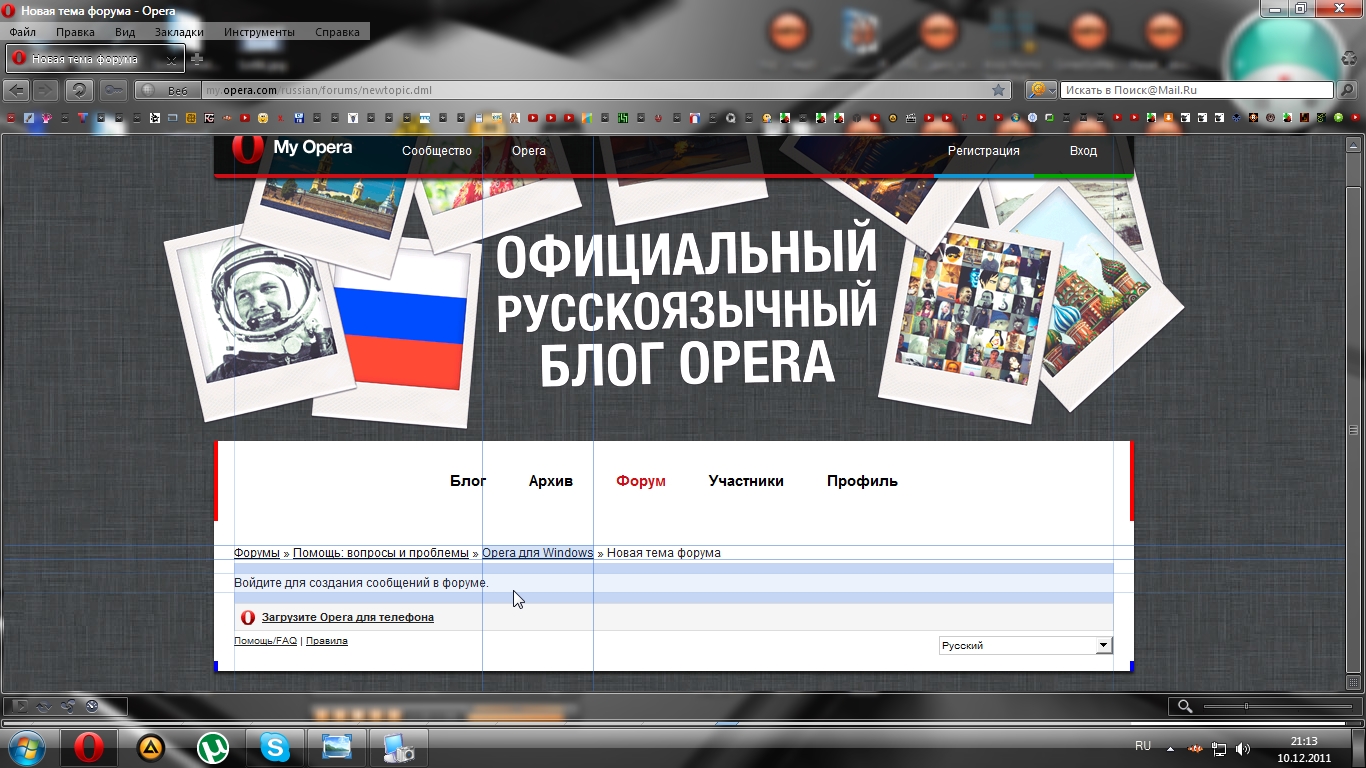Viewport: 1366px width, 768px height.
Task: Click the 'Новая тема форума' breadcrumb text
Action: tap(664, 553)
